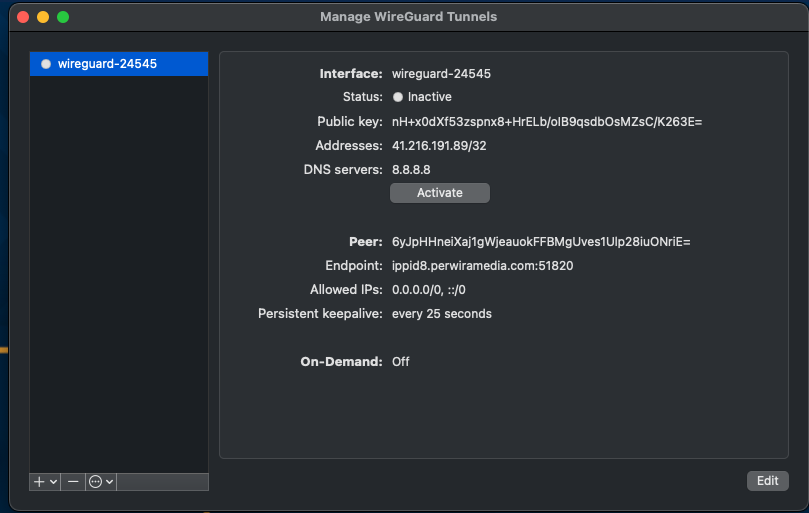Click the empty area of the tunnel list
The height and width of the screenshot is (513, 809).
coord(118,270)
